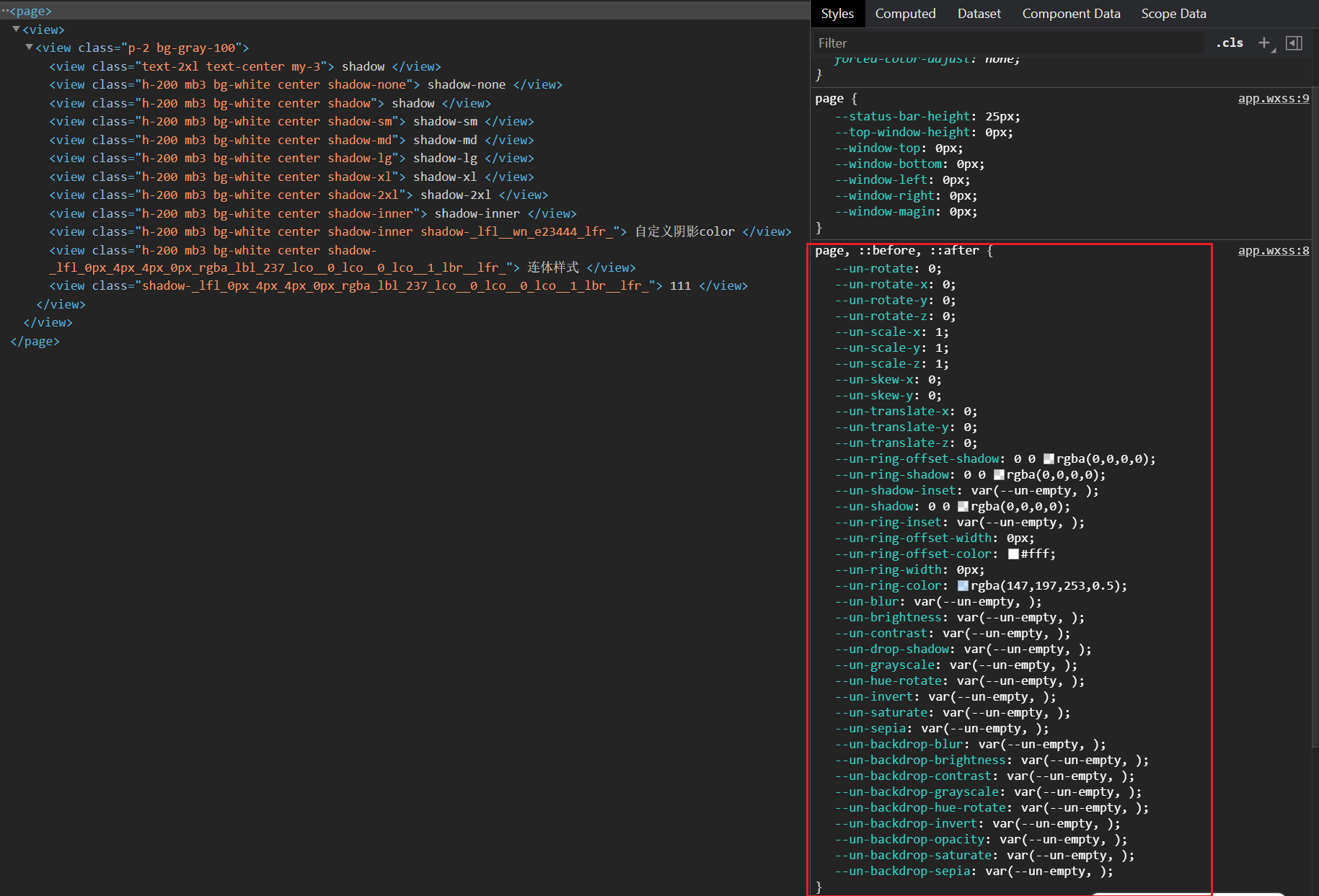Image resolution: width=1319 pixels, height=896 pixels.
Task: Select the page element in the WXML tree
Action: click(32, 11)
